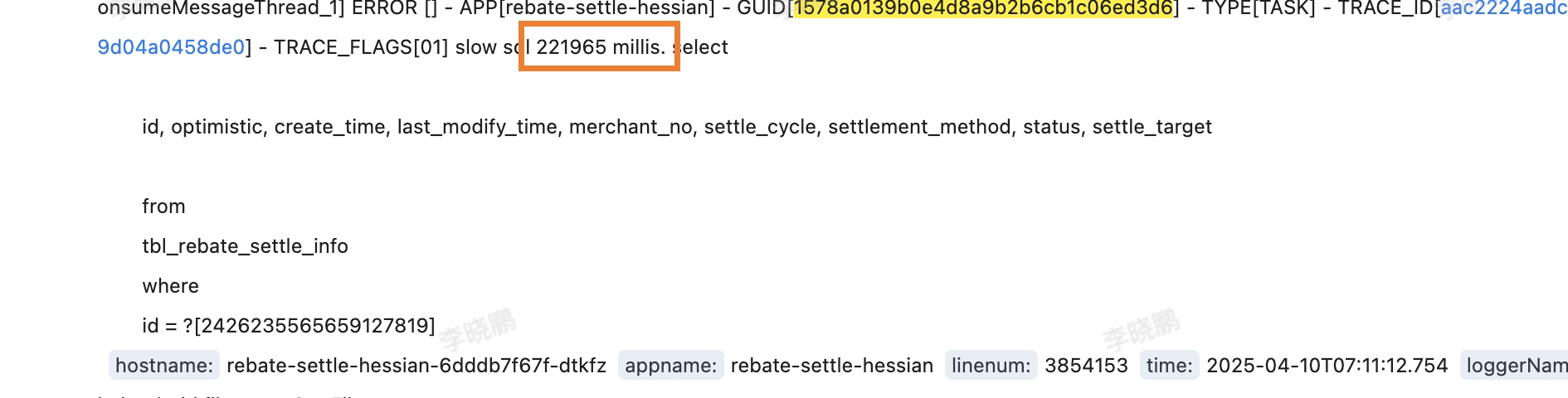Click the TRACE_FLAGS[01] text

[361, 47]
